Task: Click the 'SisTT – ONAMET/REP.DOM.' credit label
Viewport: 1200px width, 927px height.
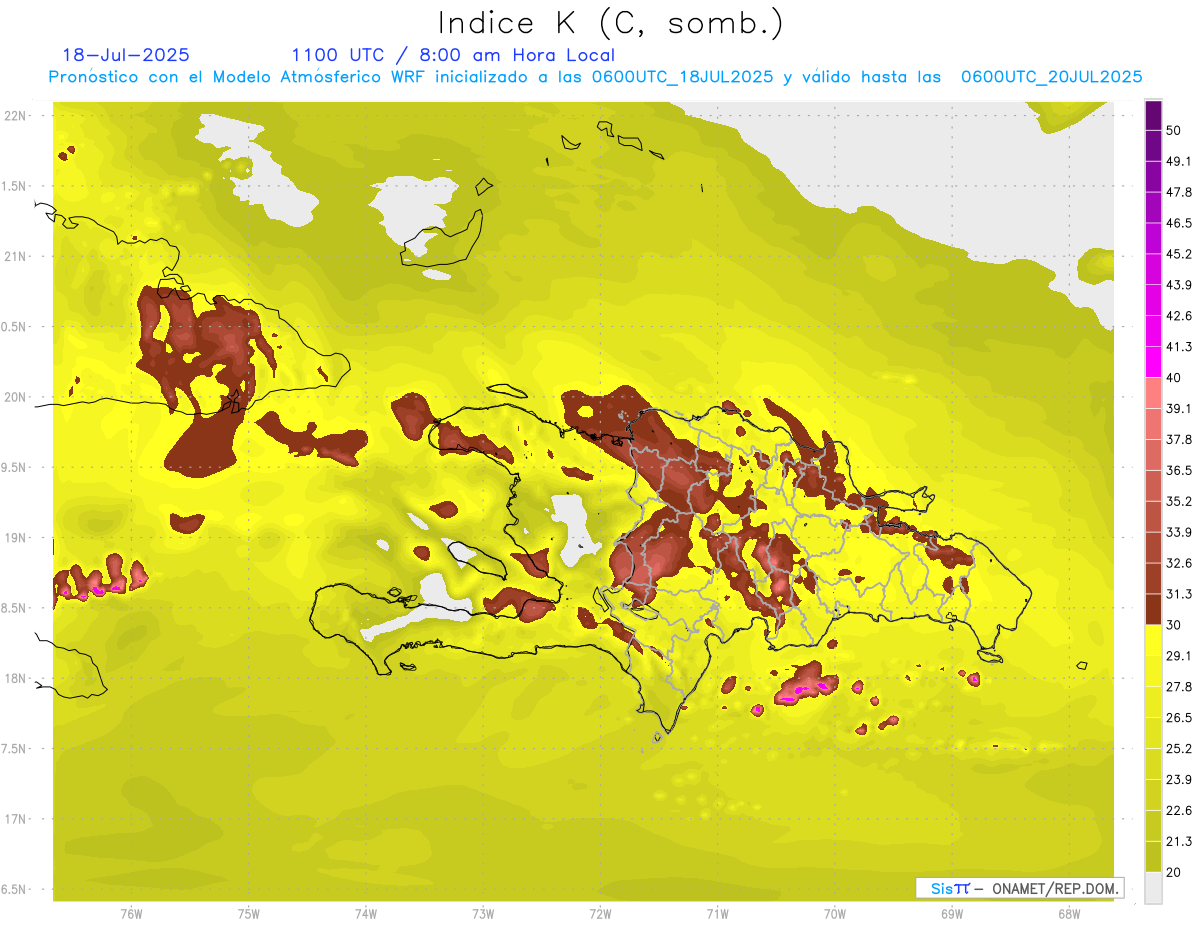Action: coord(1020,888)
